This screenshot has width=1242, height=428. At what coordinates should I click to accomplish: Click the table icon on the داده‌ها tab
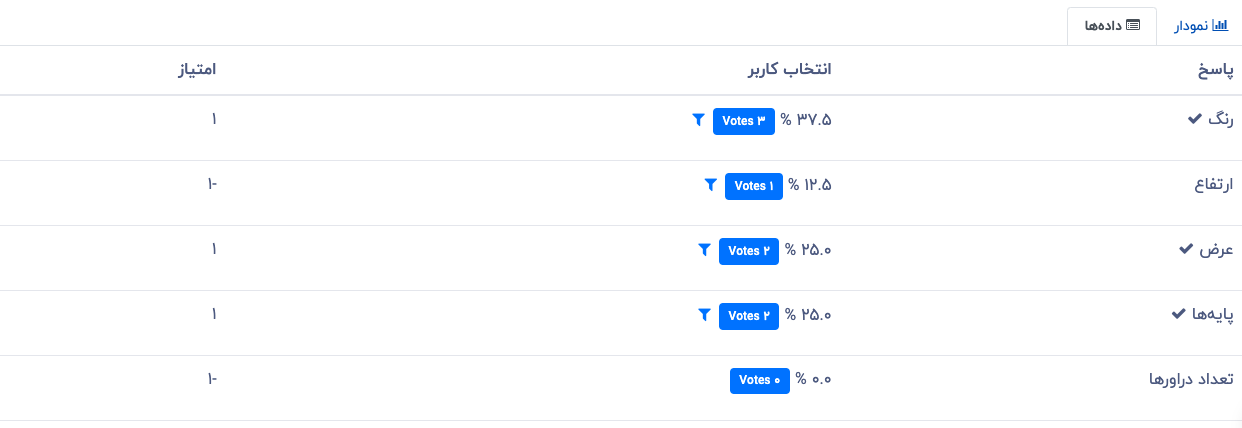click(x=1133, y=25)
